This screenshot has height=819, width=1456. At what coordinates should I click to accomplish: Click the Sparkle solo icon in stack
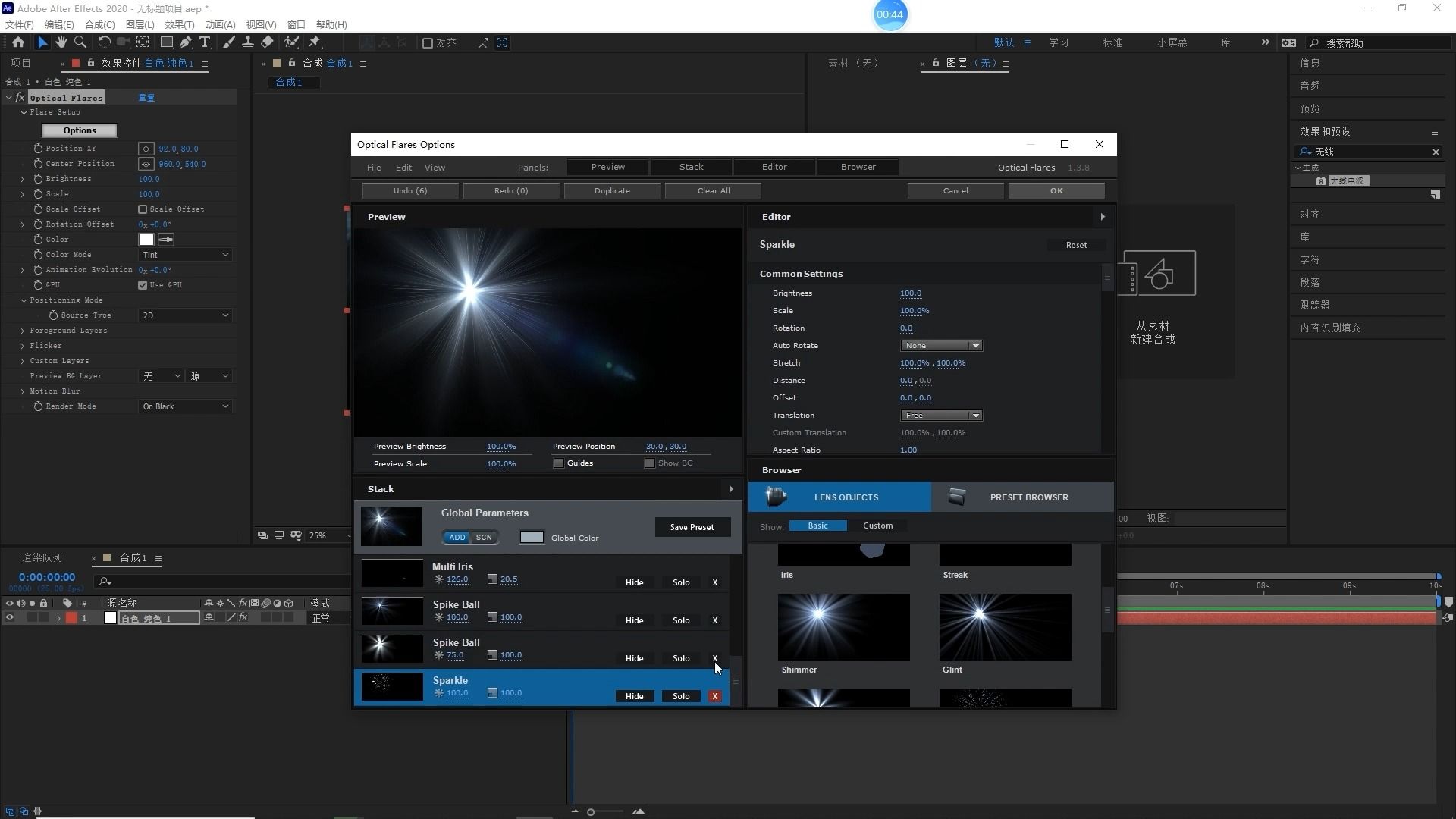click(681, 695)
